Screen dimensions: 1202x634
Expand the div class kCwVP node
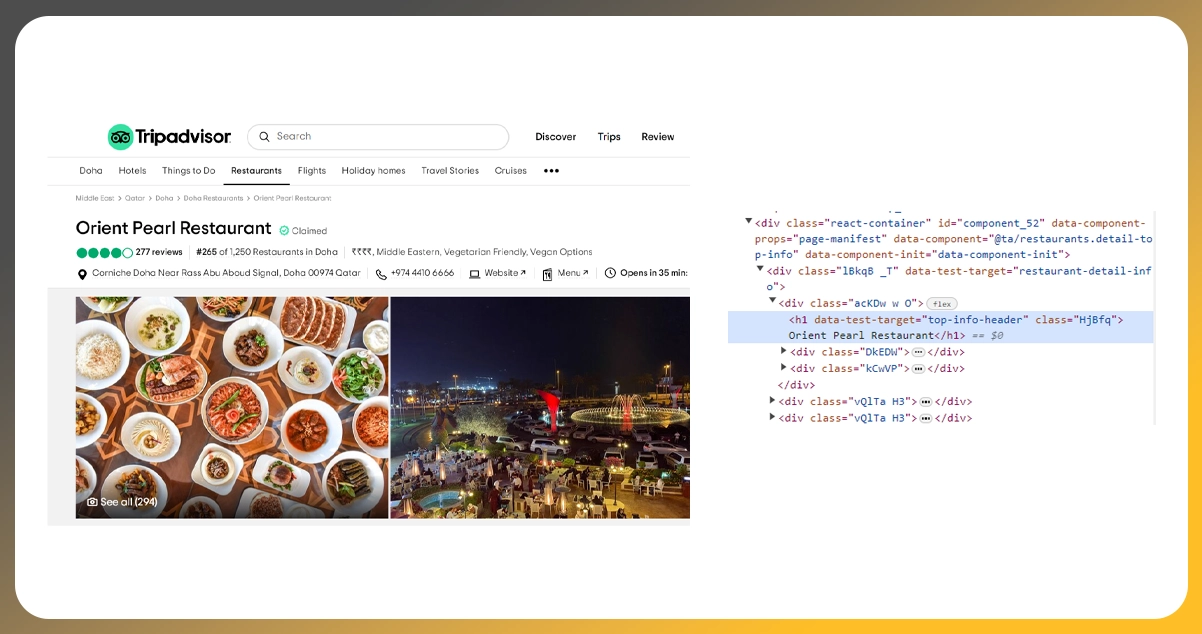point(784,368)
